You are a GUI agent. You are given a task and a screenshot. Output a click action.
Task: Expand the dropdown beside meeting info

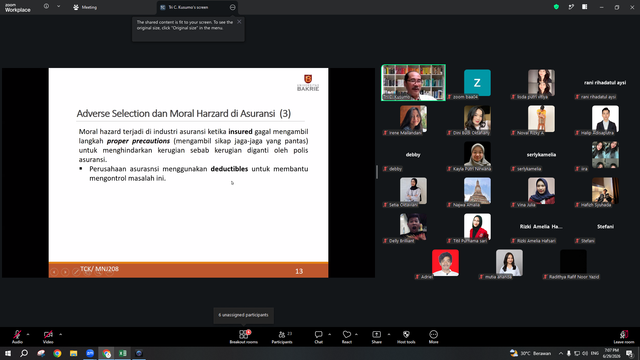click(x=58, y=7)
